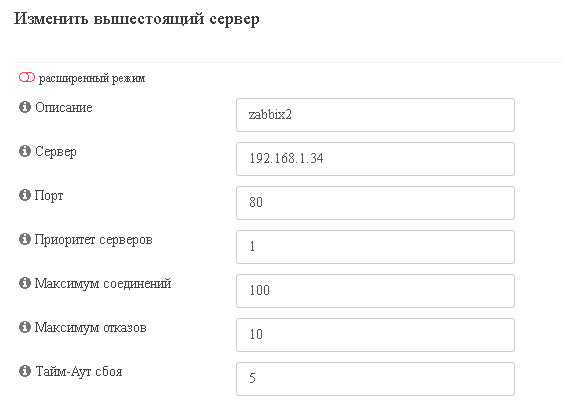Click the Приоритет серверов input field
Screen dimensions: 563x411
point(375,247)
